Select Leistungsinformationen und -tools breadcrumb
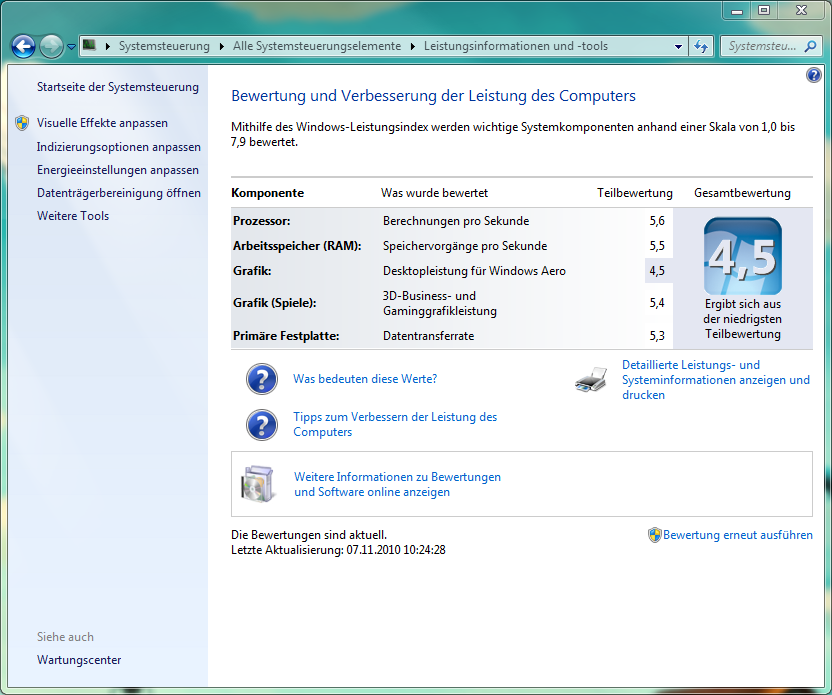Viewport: 832px width, 695px height. pos(516,46)
